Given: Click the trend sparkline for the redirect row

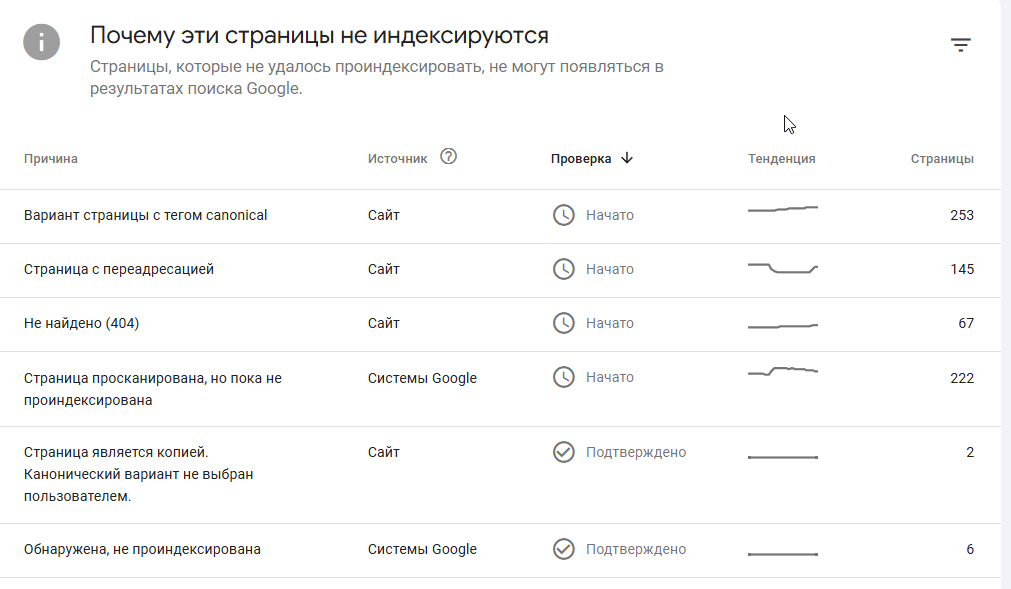Looking at the screenshot, I should coord(783,269).
